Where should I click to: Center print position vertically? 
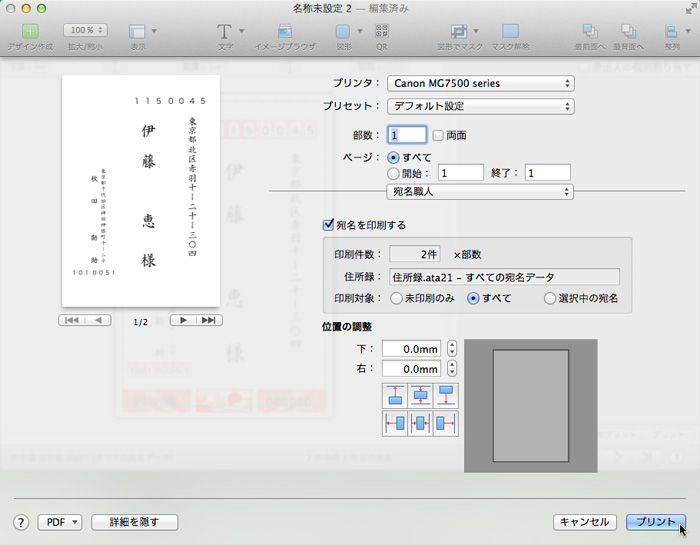click(x=420, y=395)
